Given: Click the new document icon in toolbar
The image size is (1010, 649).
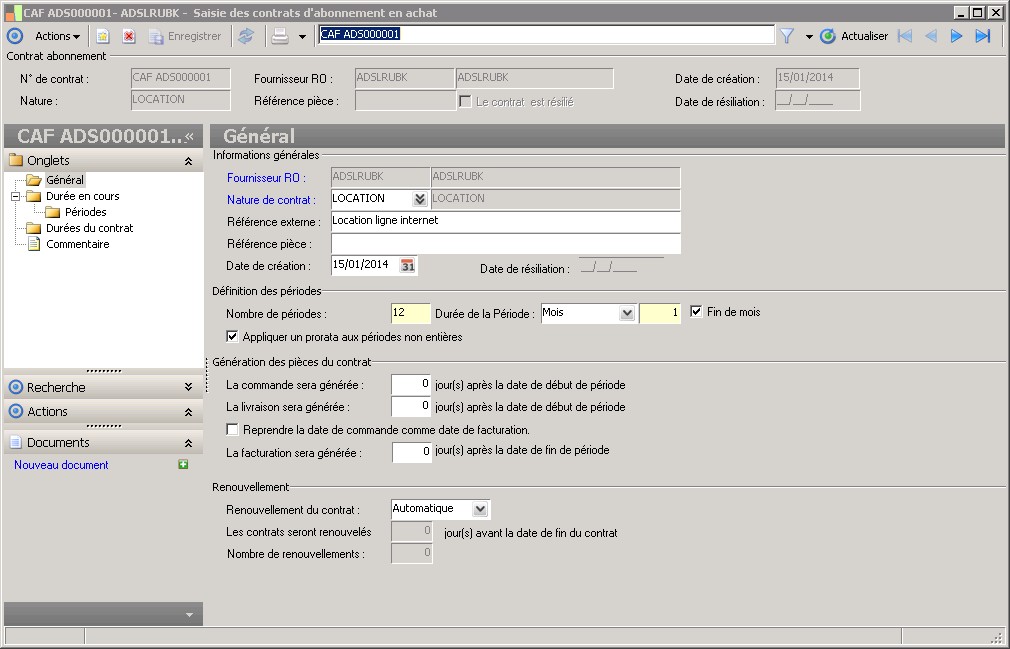Looking at the screenshot, I should point(102,36).
